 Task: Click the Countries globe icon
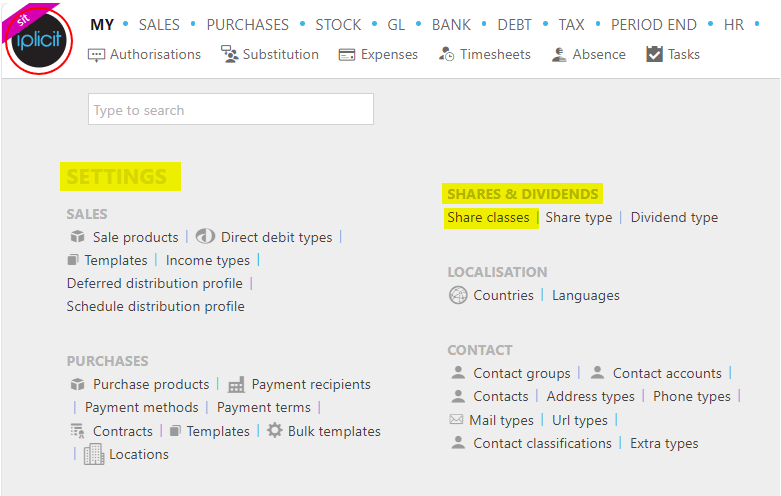pos(458,295)
